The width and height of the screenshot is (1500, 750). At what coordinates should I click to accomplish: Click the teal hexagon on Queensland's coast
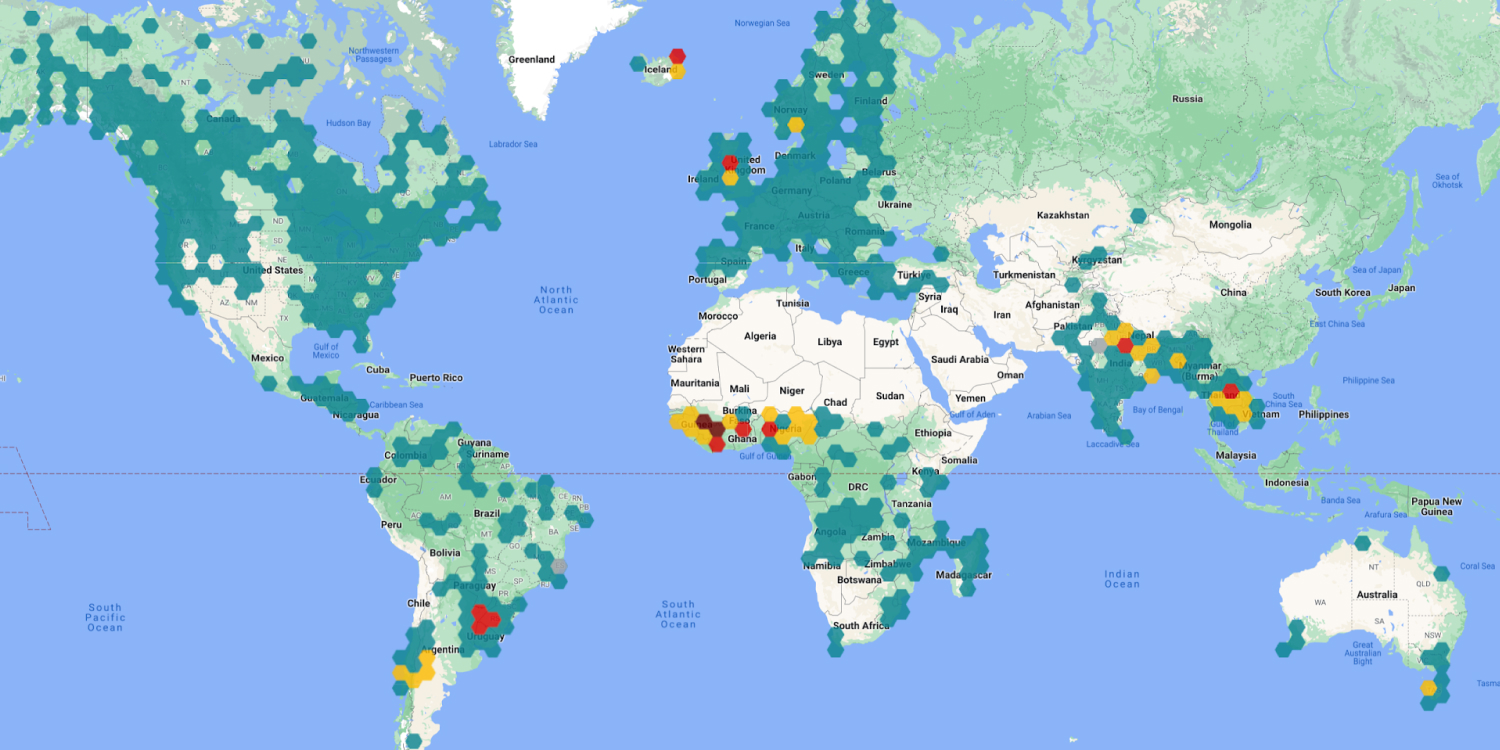(x=1441, y=574)
